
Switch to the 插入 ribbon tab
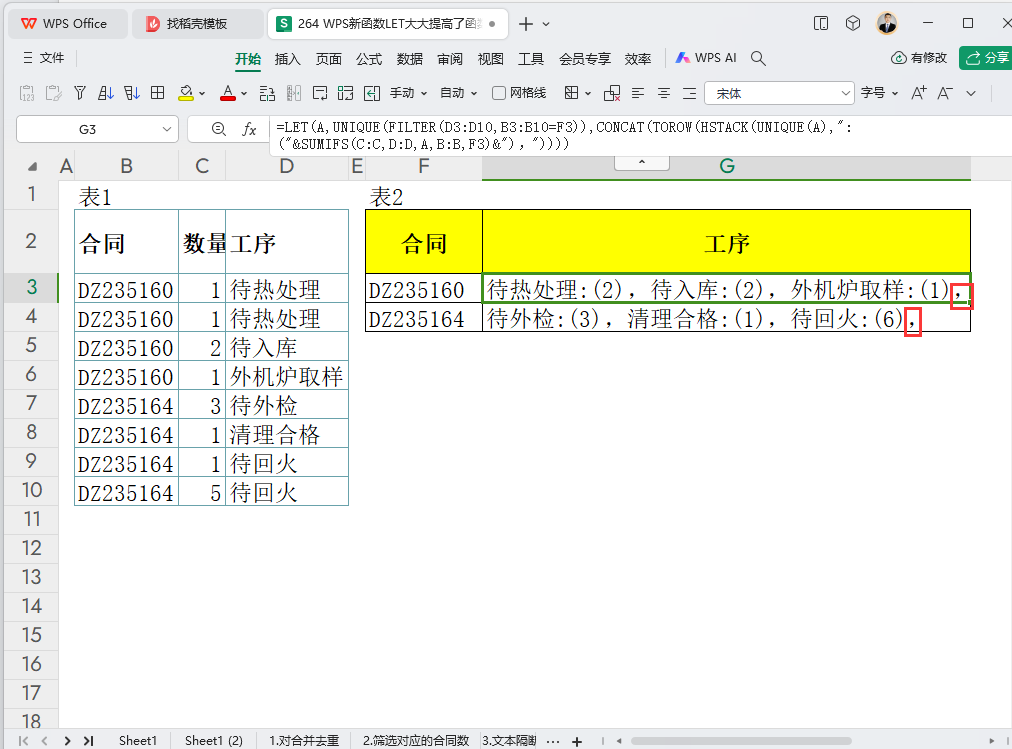[288, 59]
